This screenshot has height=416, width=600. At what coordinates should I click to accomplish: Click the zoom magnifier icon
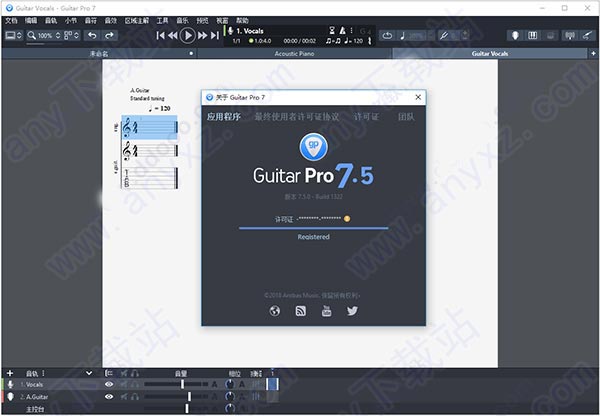click(32, 36)
